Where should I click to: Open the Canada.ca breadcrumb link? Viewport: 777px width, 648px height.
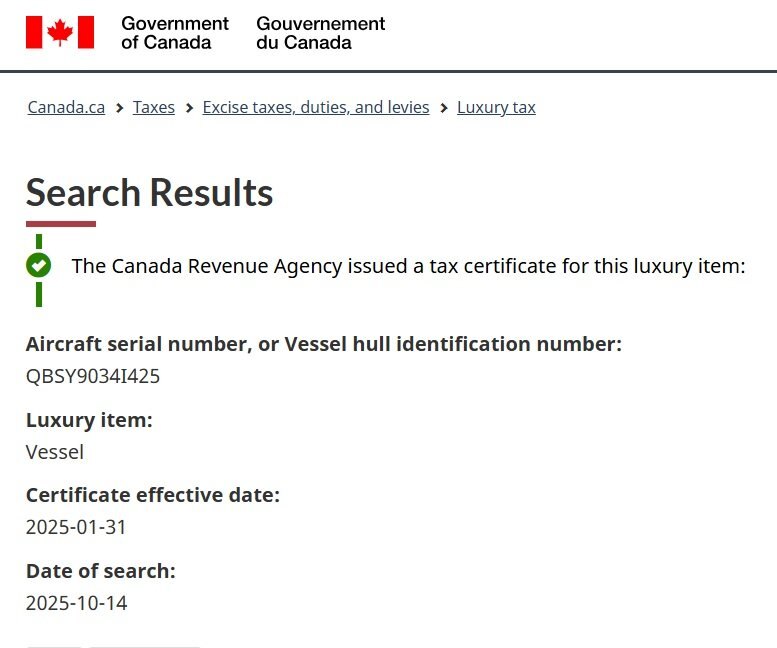pos(66,108)
